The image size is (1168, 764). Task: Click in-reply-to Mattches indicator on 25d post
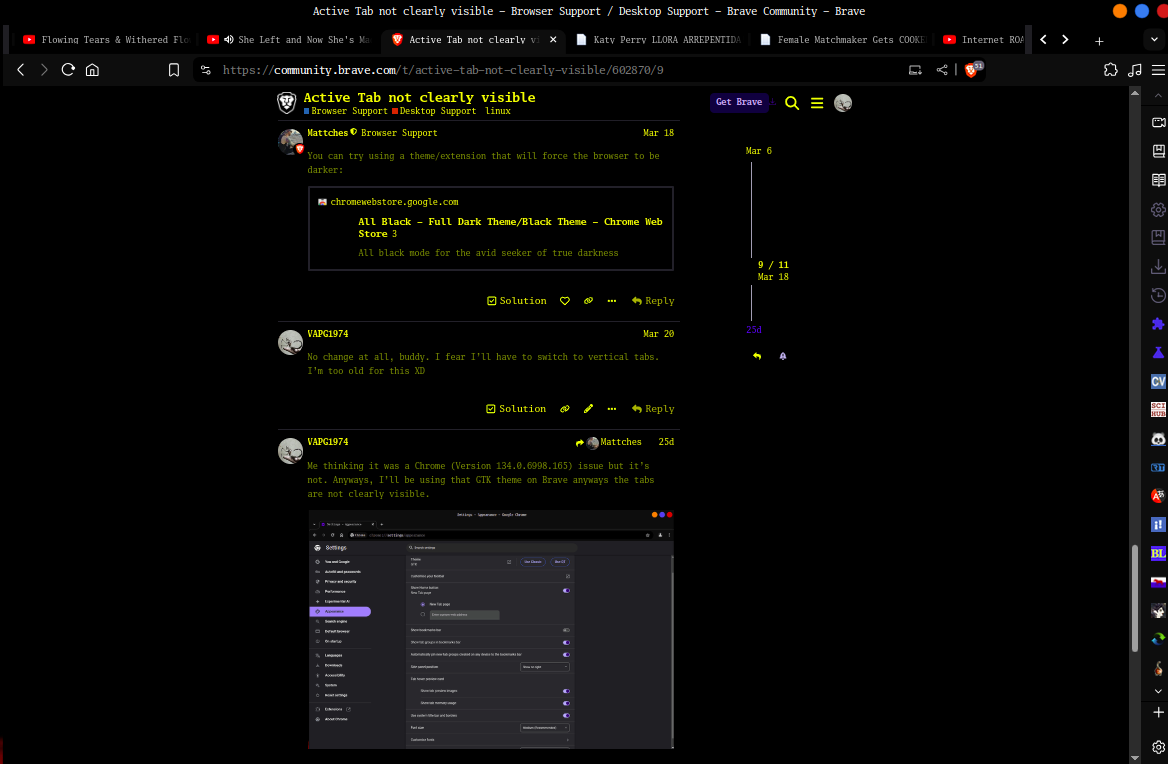pos(609,442)
